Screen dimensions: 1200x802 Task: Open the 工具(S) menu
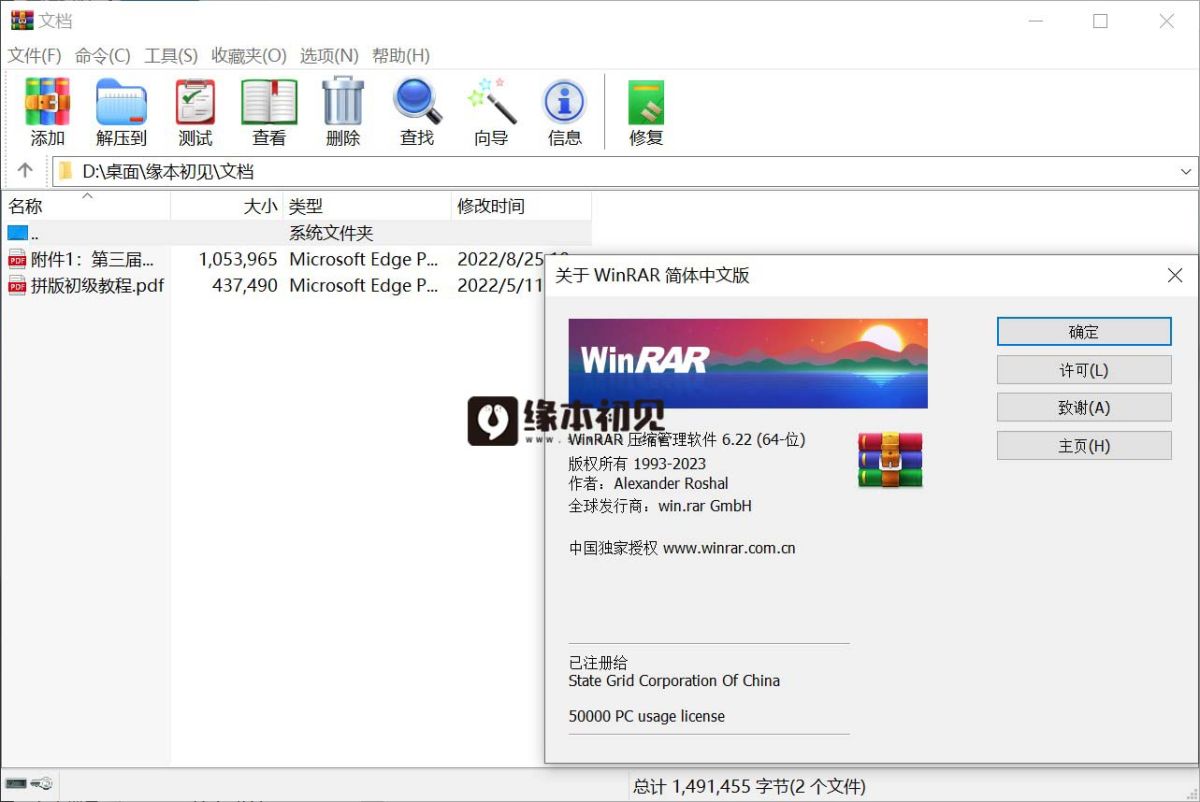(x=171, y=55)
